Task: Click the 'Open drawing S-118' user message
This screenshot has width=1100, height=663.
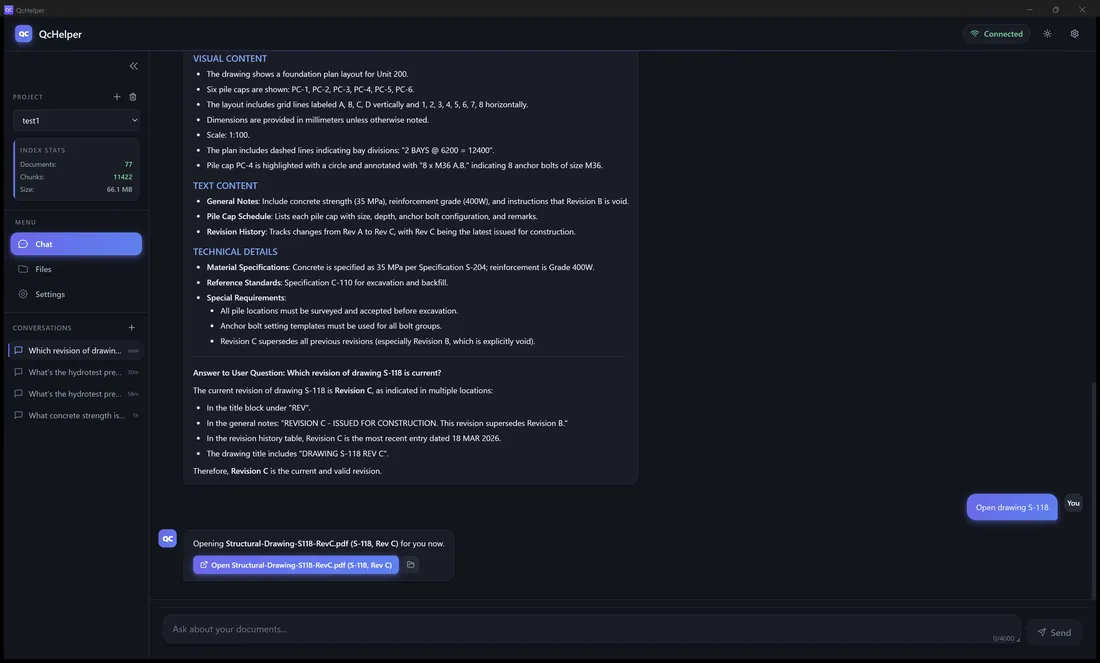Action: click(1012, 507)
